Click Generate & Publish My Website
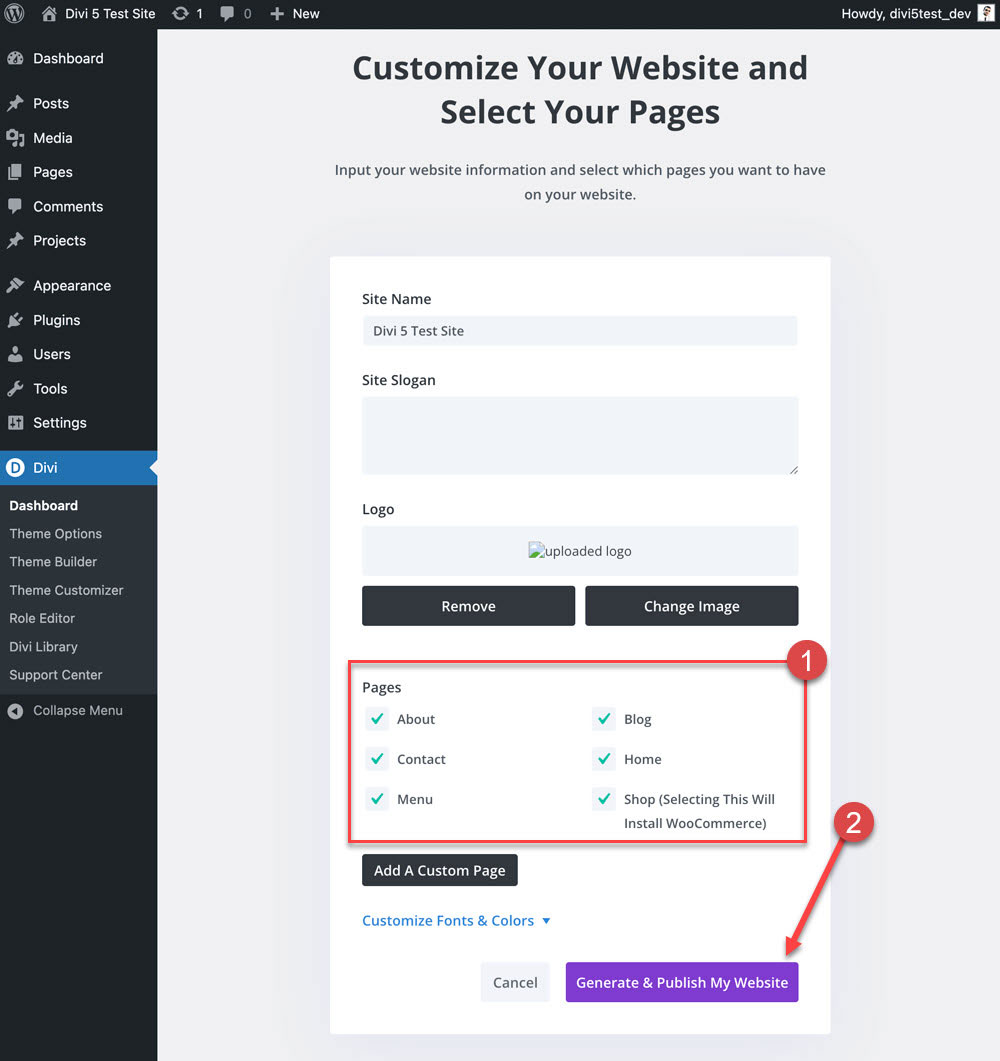1000x1061 pixels. click(682, 983)
